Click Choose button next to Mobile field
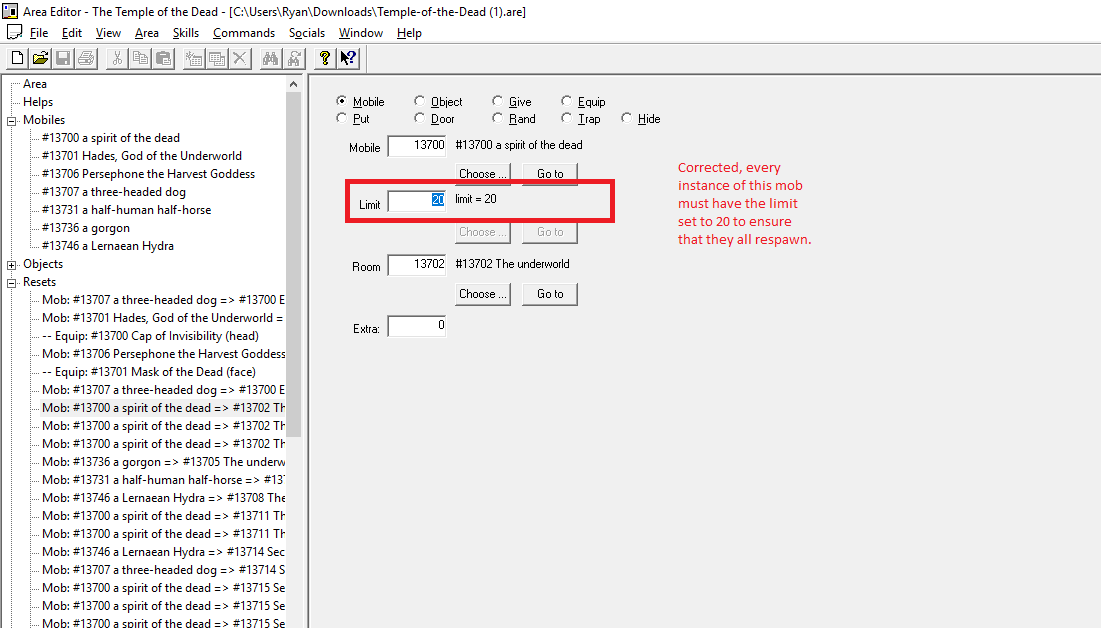 483,174
